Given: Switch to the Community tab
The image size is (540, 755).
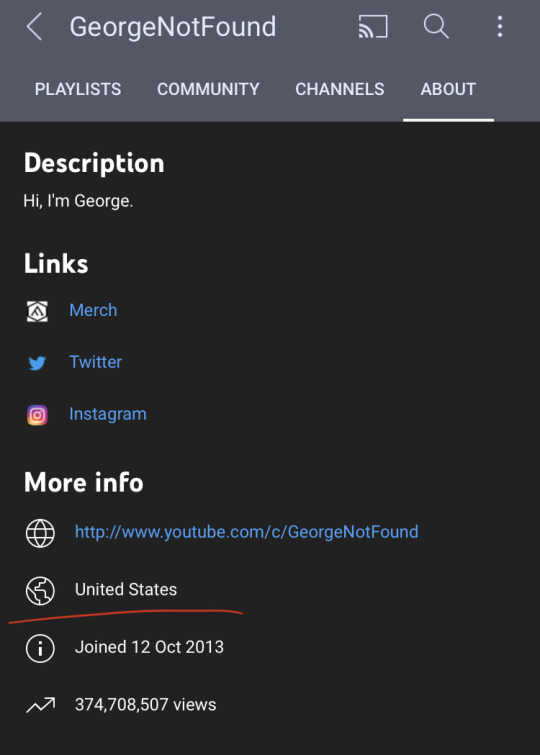Looking at the screenshot, I should click(x=208, y=89).
